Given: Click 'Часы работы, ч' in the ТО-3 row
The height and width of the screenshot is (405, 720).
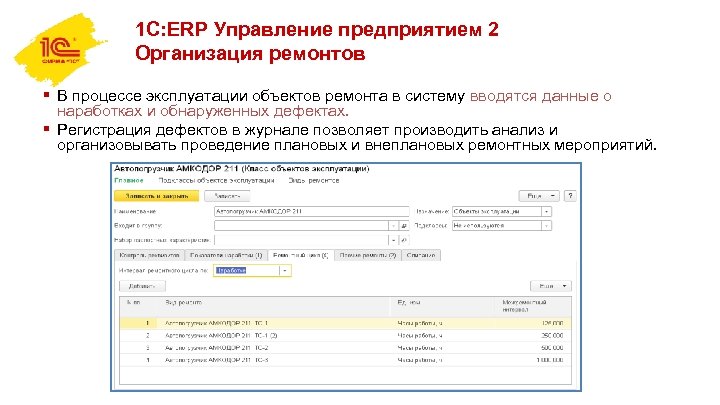Looking at the screenshot, I should click(420, 360).
